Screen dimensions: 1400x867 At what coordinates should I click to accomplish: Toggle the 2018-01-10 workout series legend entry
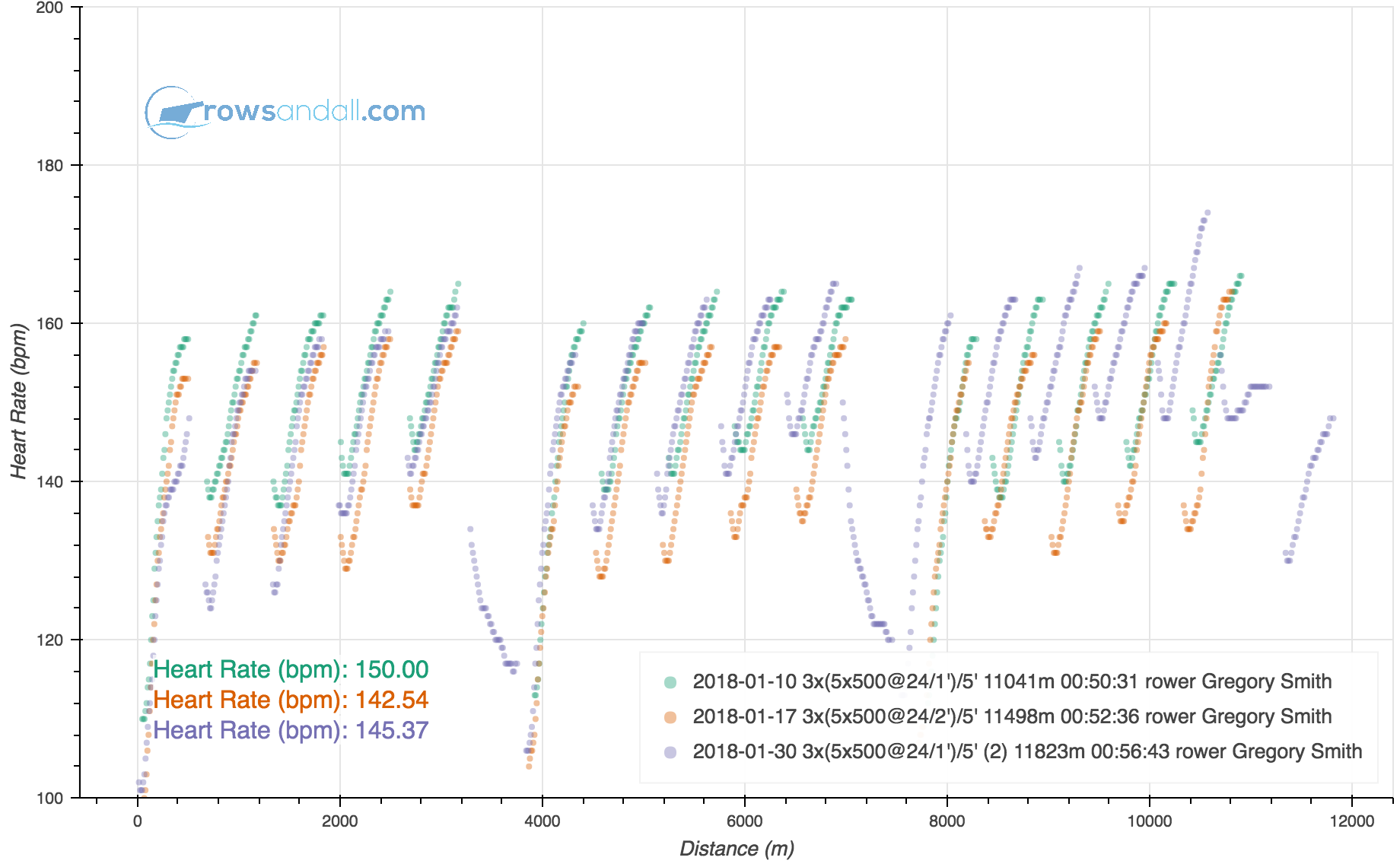tap(1012, 681)
